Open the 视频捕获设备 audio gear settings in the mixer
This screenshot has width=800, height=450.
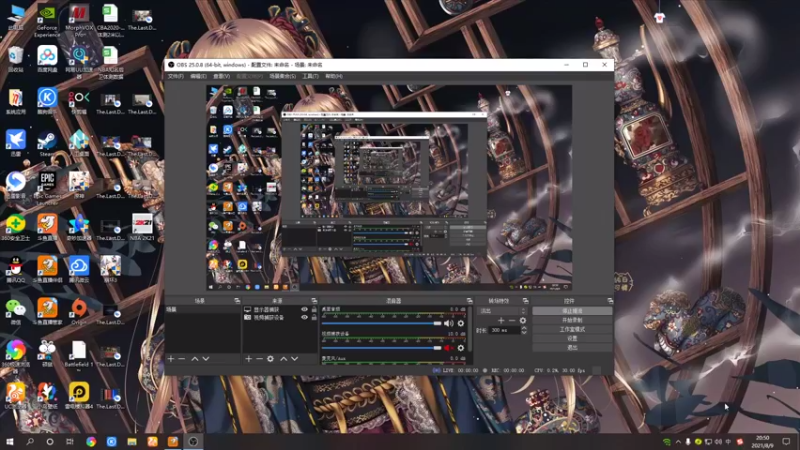point(461,347)
